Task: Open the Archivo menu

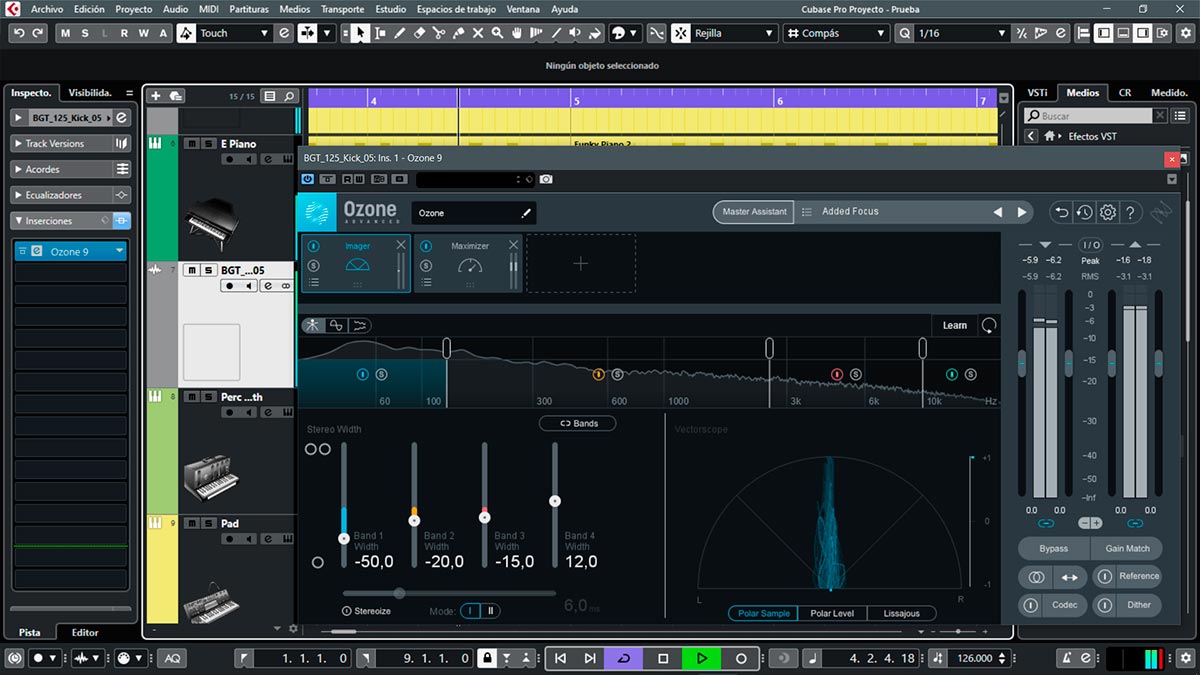Action: point(47,9)
